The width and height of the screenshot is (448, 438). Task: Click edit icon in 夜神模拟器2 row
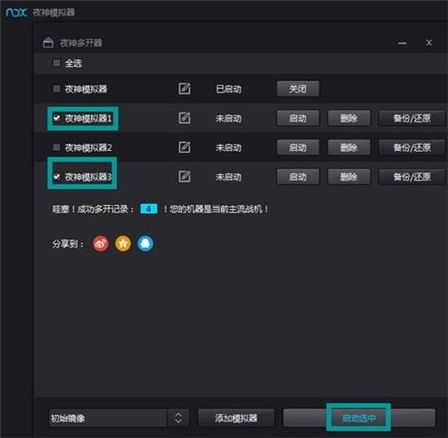[184, 147]
